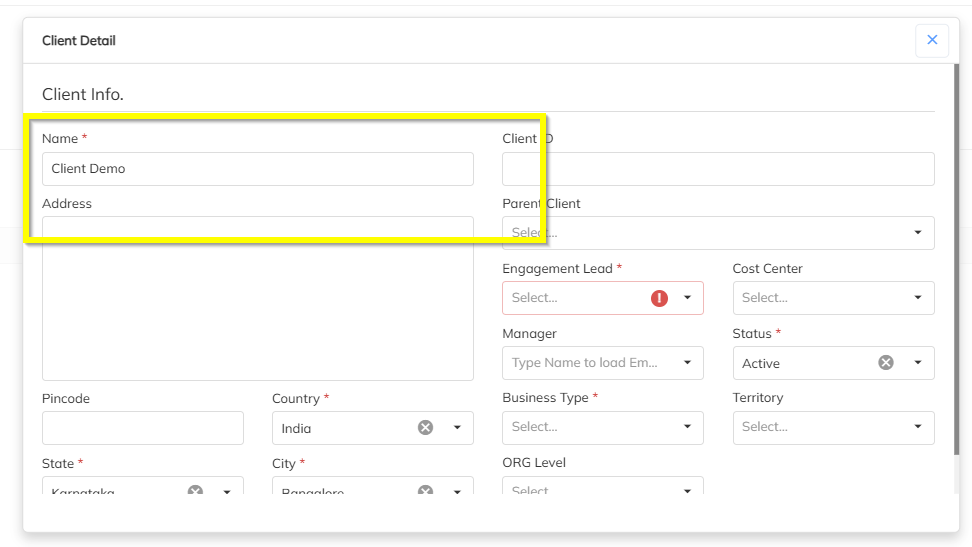Open the Country dropdown arrow
This screenshot has height=547, width=972.
tap(457, 428)
